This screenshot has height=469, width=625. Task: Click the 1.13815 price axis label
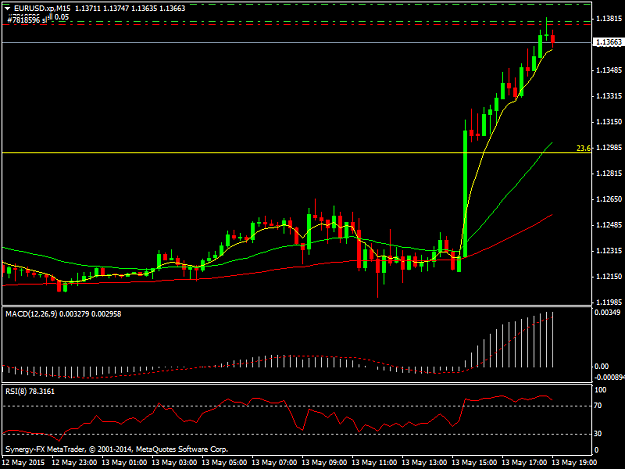coord(609,19)
